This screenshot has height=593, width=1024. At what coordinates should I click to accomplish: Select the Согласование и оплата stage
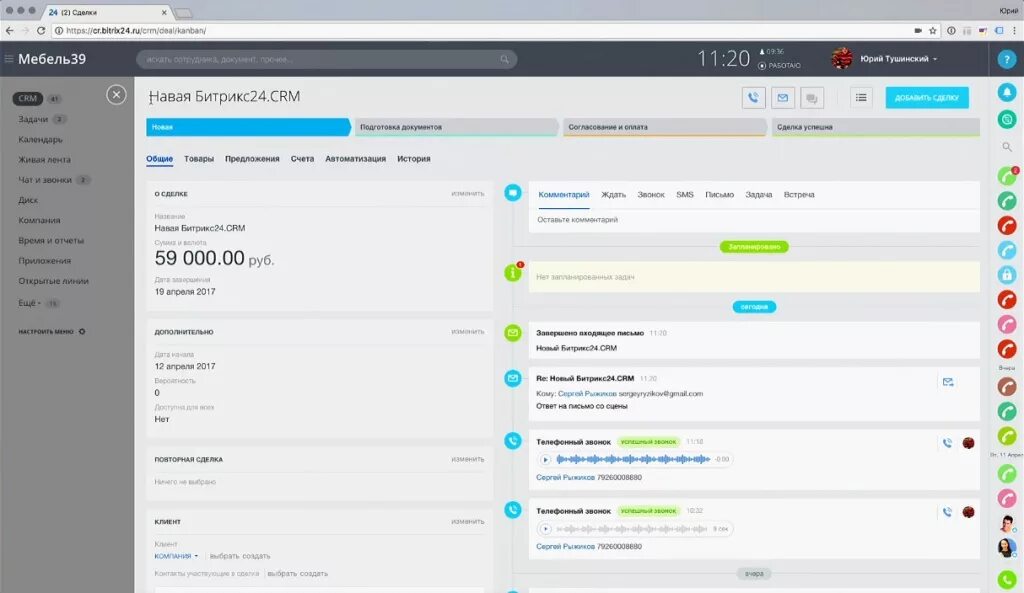(664, 127)
